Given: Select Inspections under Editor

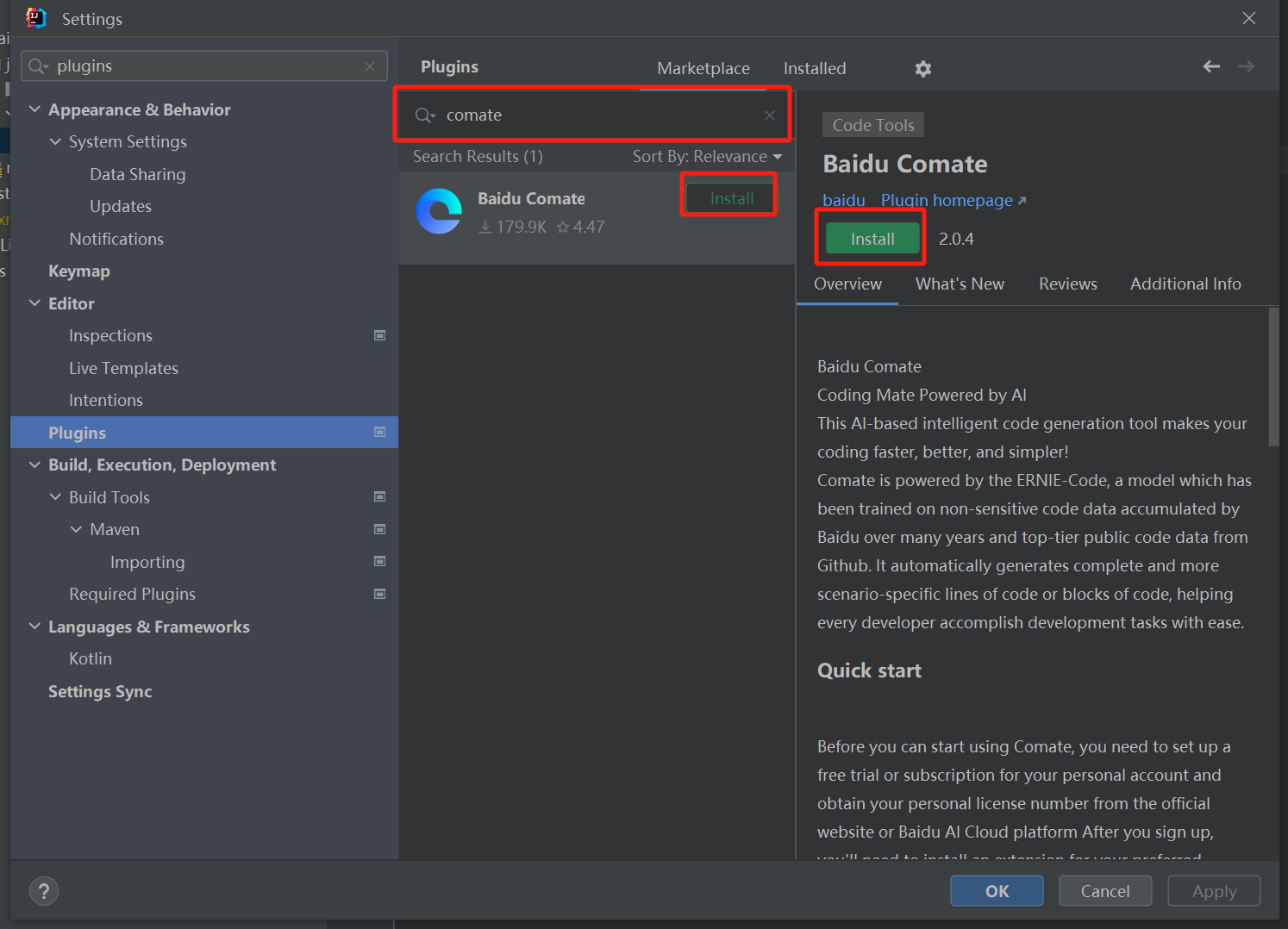Looking at the screenshot, I should tap(110, 335).
